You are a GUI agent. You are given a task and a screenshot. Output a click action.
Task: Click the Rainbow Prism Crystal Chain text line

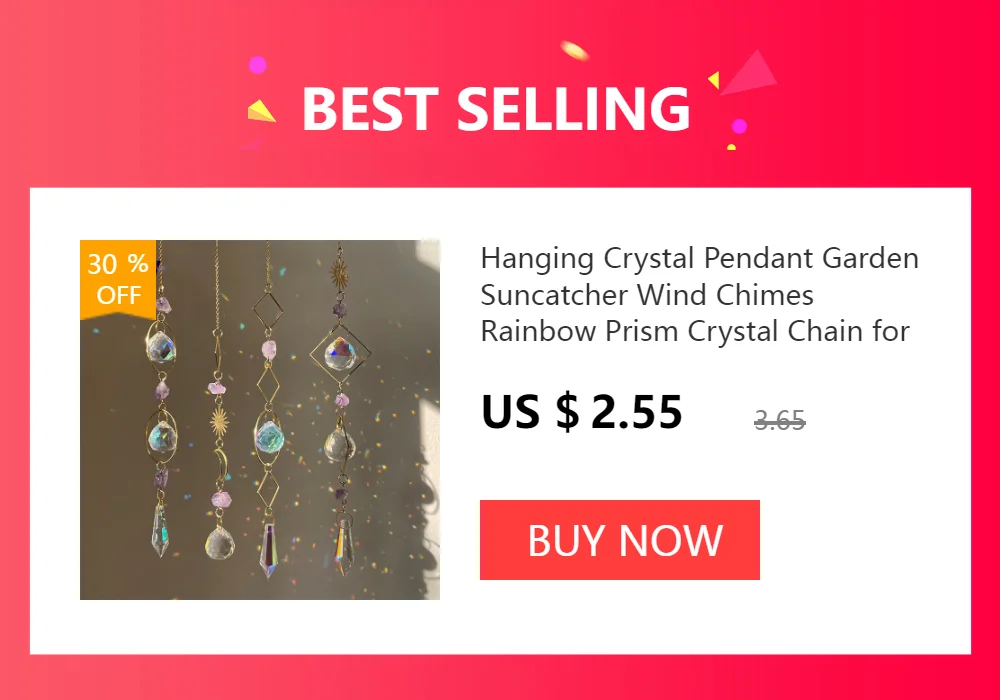tap(695, 331)
